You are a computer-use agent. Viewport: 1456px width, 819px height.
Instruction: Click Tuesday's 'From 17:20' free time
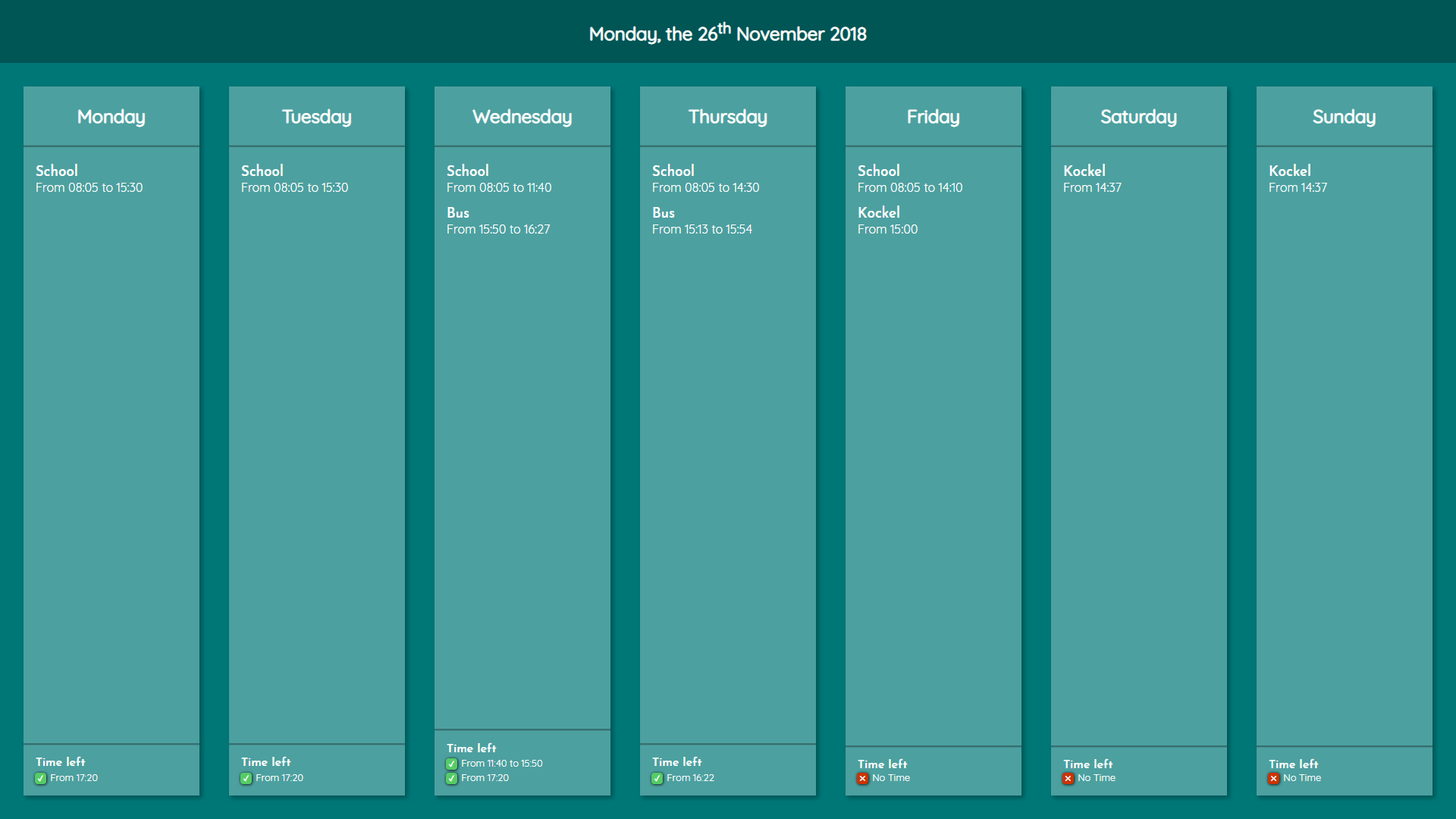pos(280,778)
